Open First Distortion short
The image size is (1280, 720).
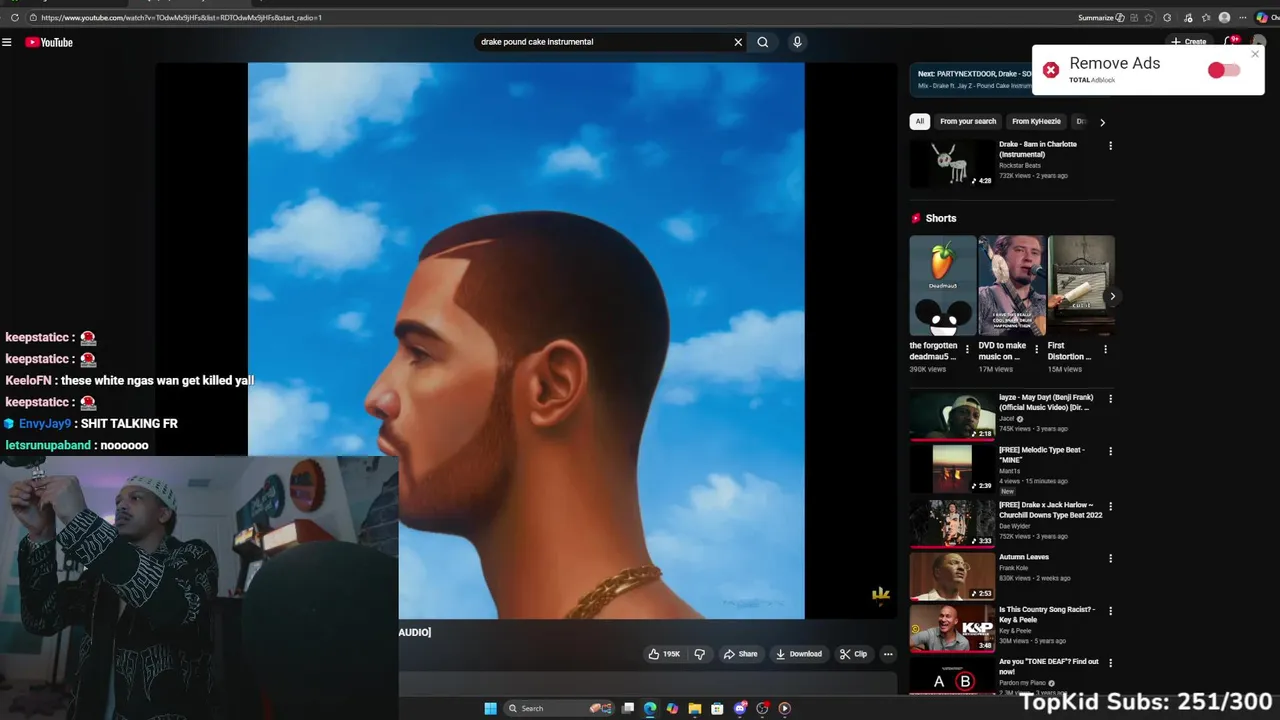point(1081,285)
